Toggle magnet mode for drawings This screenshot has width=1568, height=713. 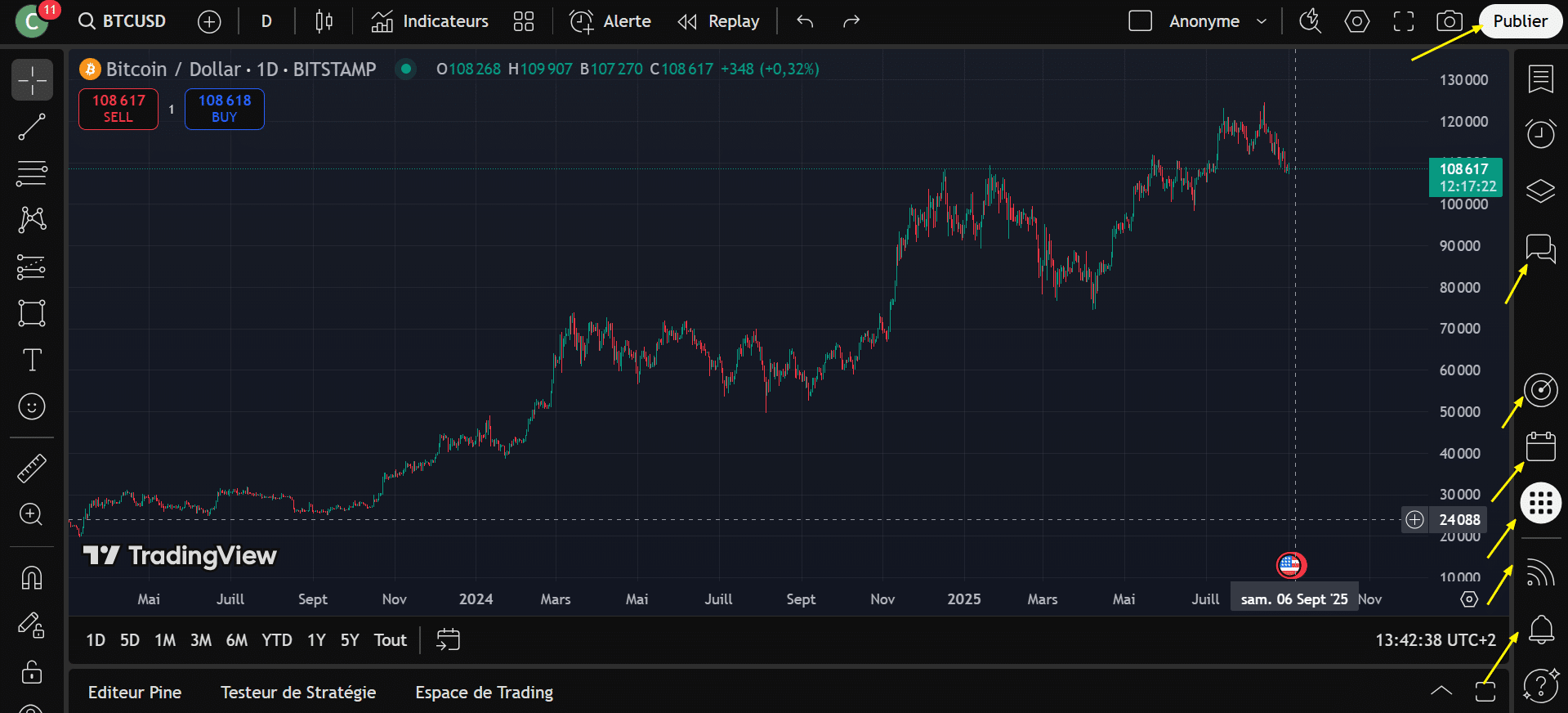(x=32, y=578)
